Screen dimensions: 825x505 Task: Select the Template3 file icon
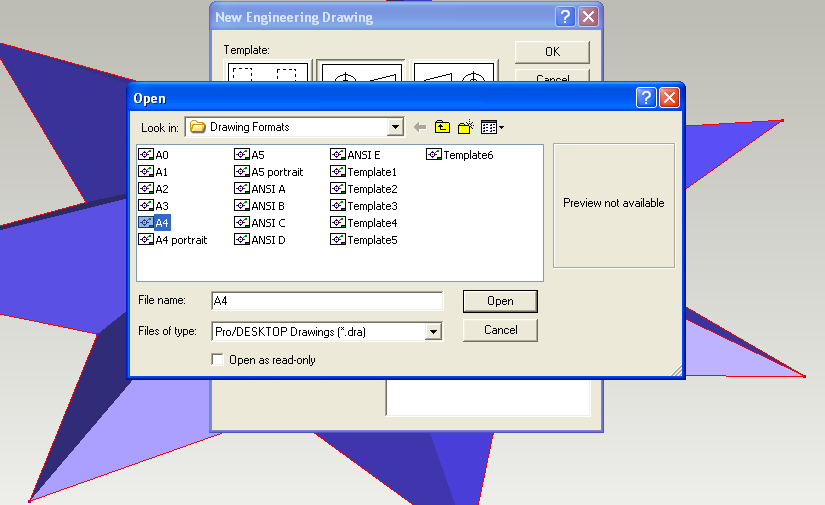coord(338,205)
